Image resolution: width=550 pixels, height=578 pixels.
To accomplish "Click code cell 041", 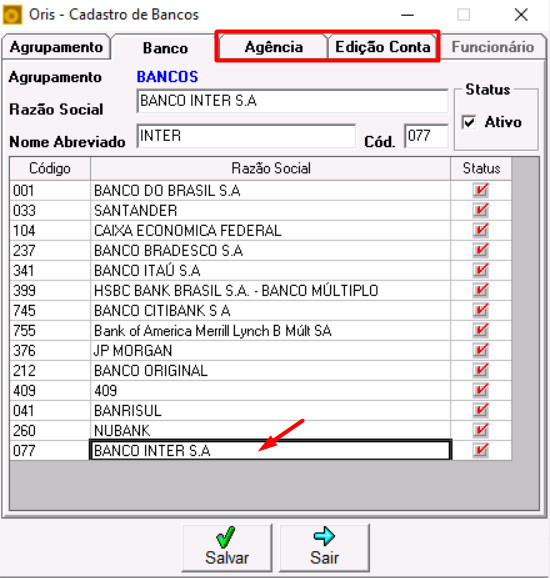I will pyautogui.click(x=50, y=410).
